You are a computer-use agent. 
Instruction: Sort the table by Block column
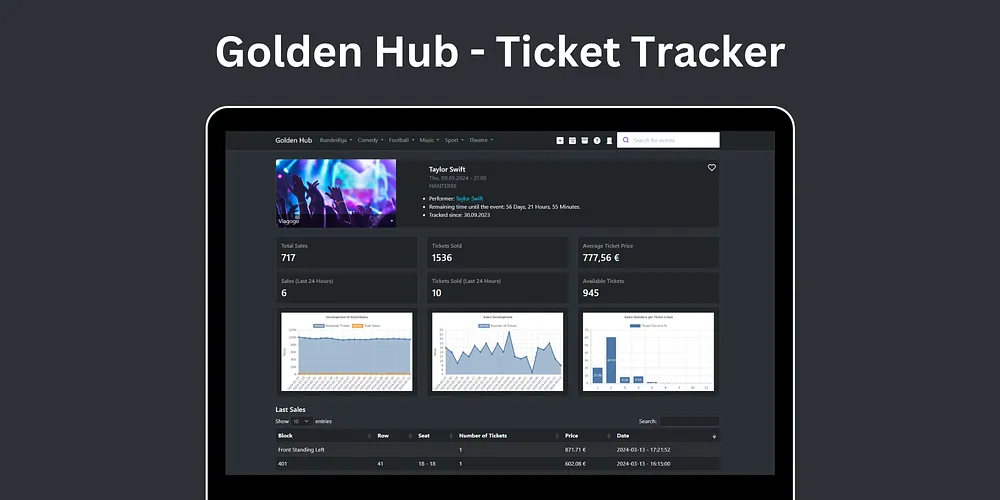[324, 436]
